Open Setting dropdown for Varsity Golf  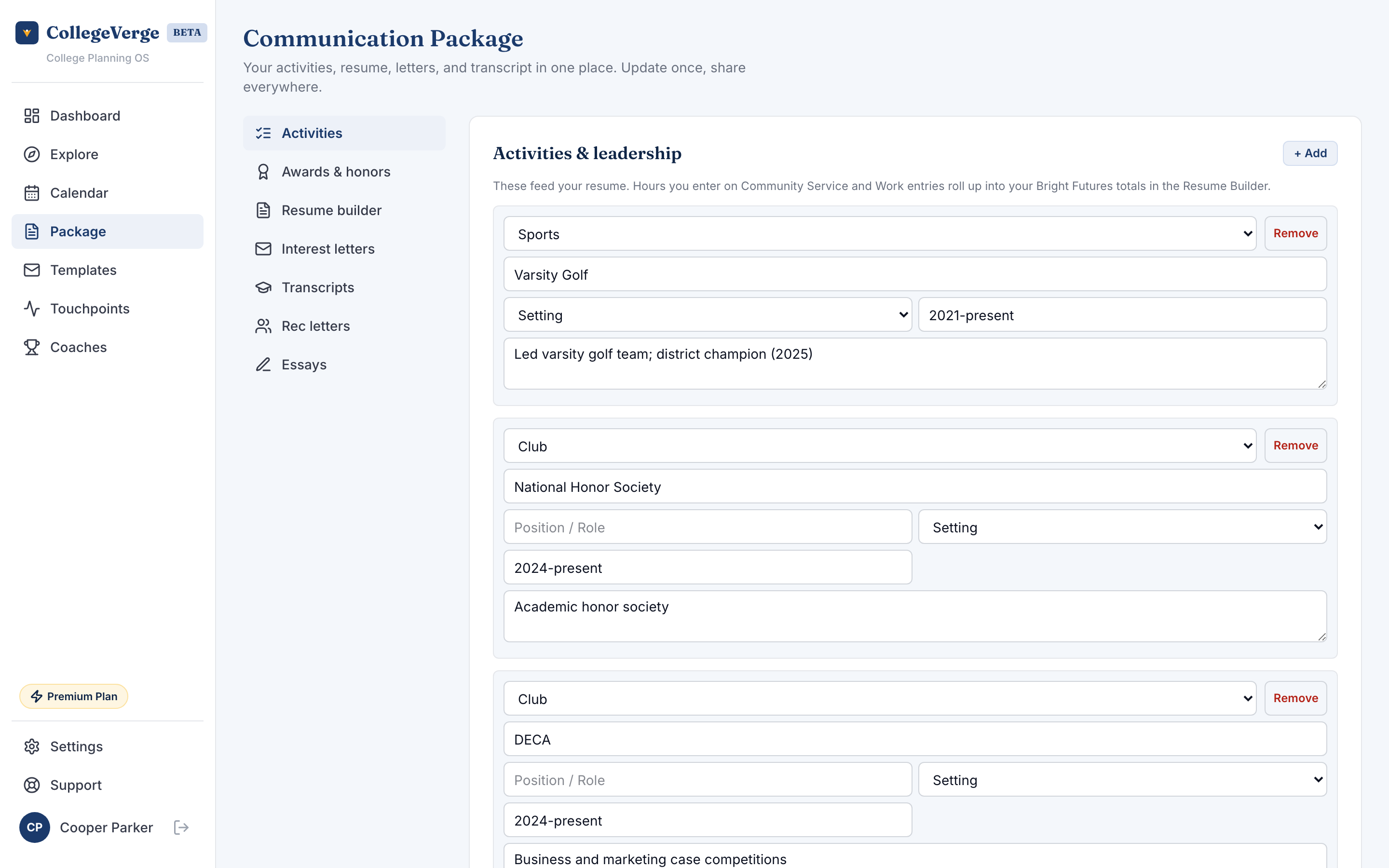coord(708,314)
